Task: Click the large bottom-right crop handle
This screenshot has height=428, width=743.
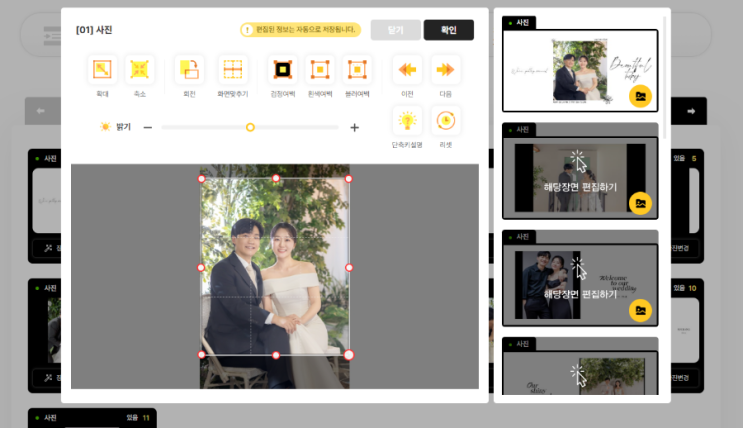Action: coord(349,355)
